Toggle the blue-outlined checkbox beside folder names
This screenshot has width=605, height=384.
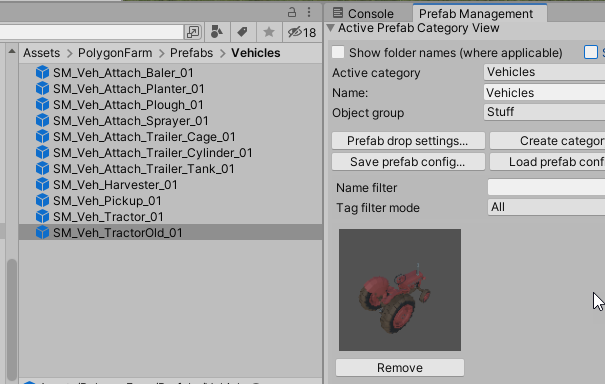click(x=591, y=52)
